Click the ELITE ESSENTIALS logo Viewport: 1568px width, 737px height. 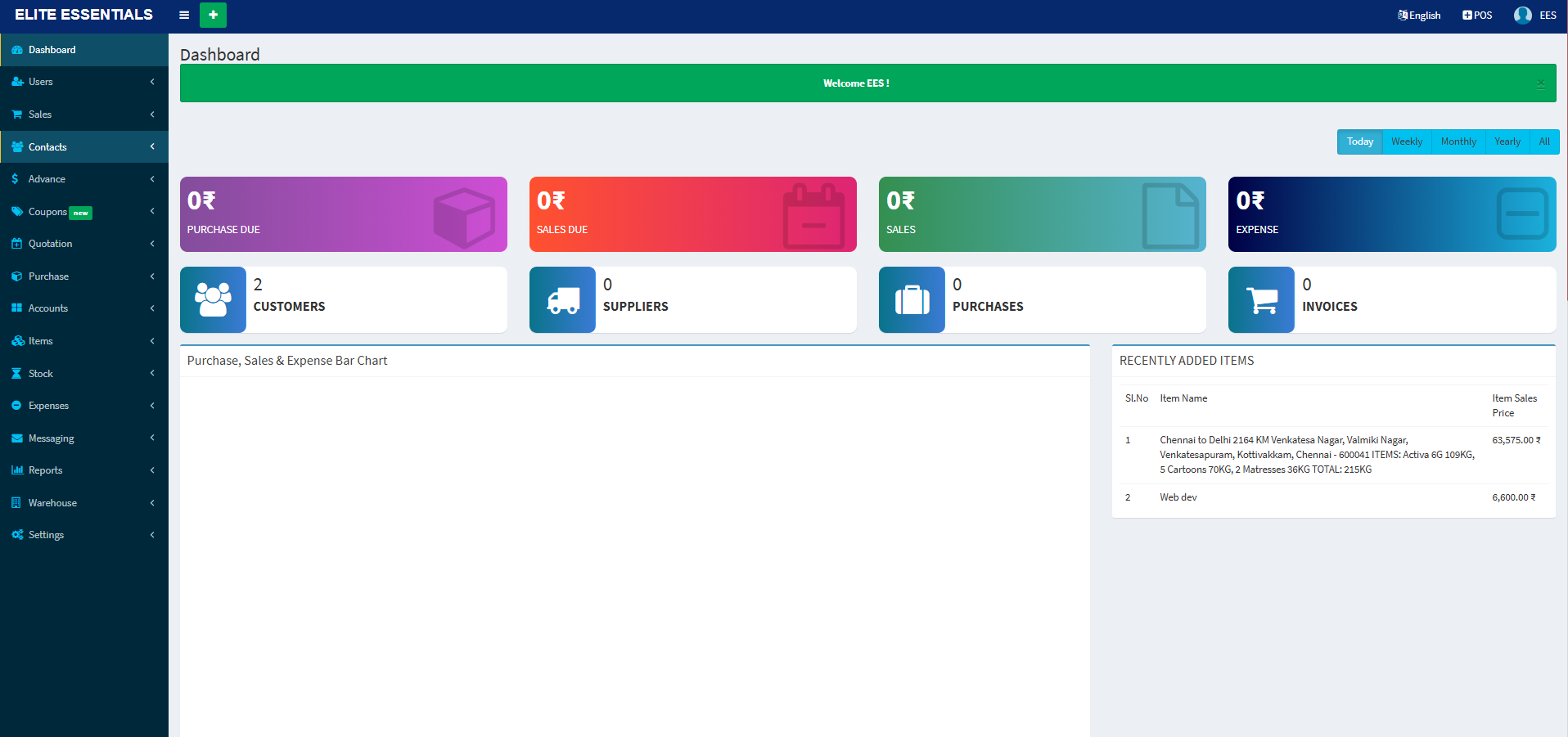83,15
